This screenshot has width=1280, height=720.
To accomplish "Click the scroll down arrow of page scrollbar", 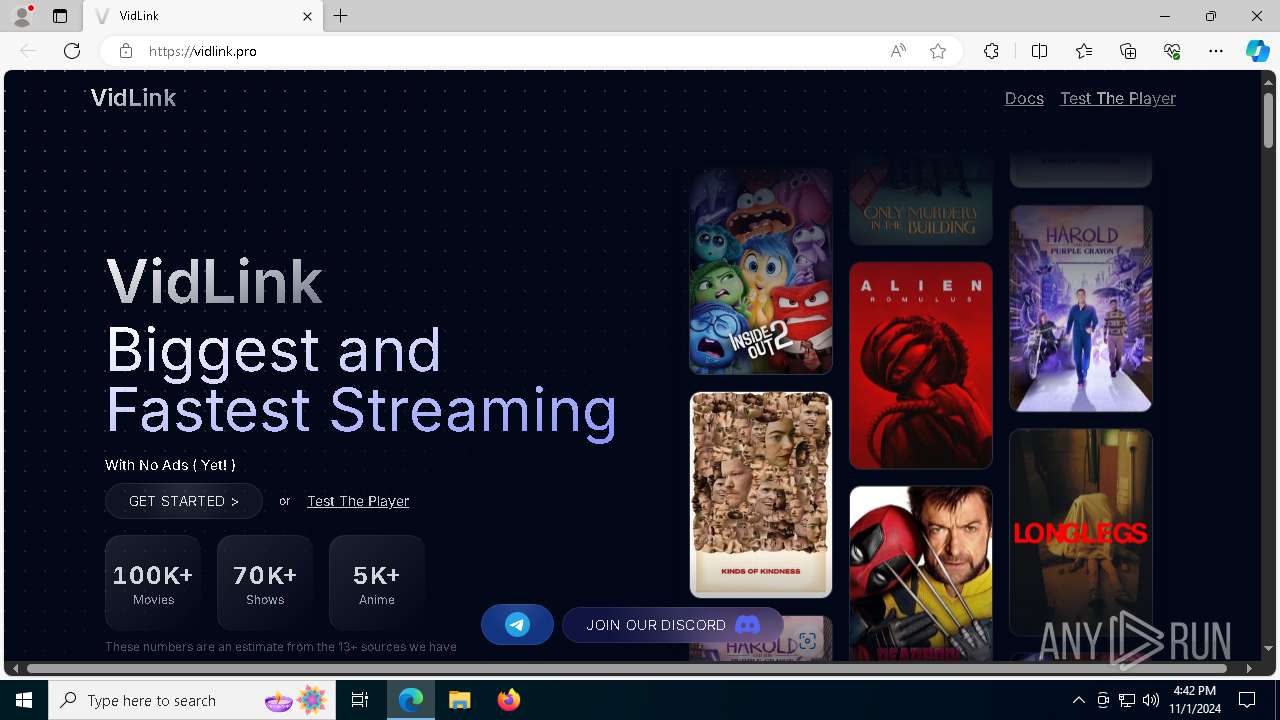I will [x=1268, y=649].
